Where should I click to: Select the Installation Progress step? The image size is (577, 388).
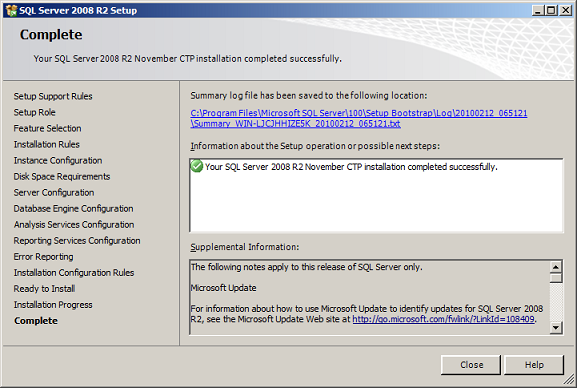[53, 305]
